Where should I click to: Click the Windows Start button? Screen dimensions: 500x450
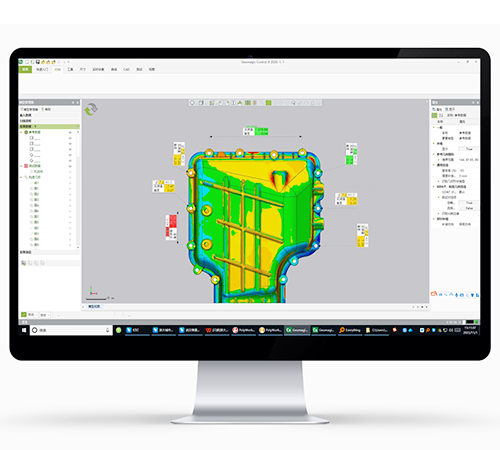coord(24,330)
